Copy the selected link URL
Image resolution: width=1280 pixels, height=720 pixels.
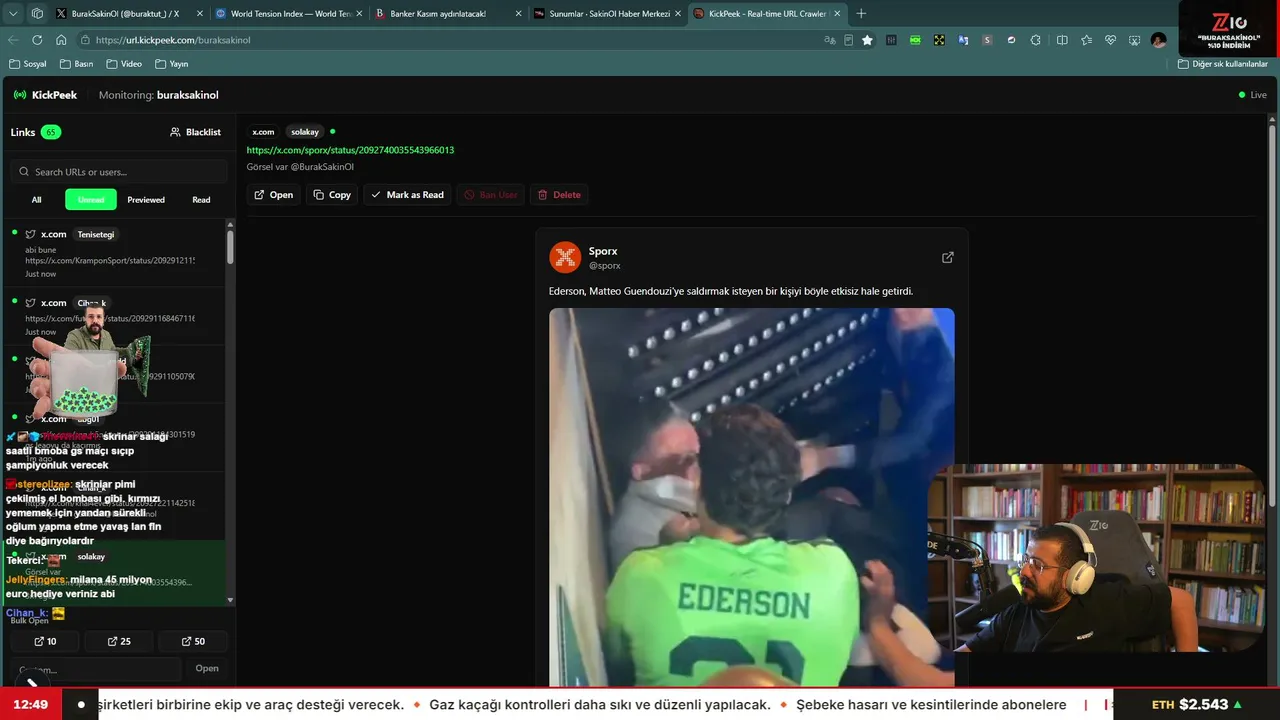tap(332, 195)
